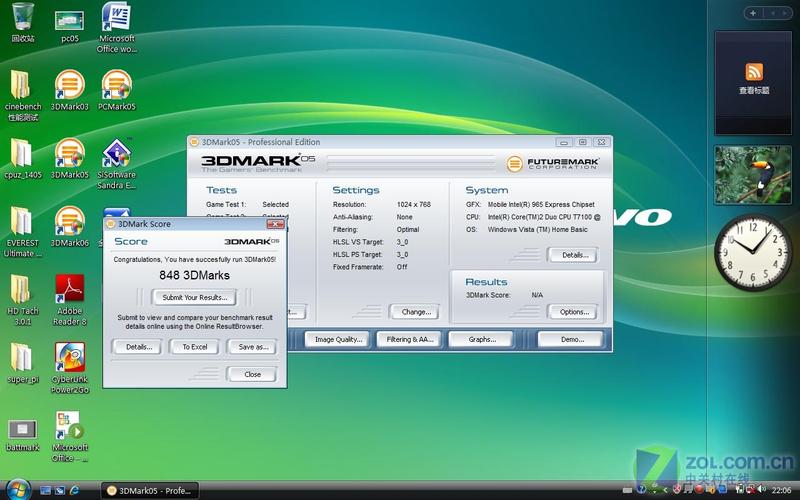Screen dimensions: 800x500
Task: Open the Microsoft Office Word desktop shortcut
Action: click(x=116, y=28)
